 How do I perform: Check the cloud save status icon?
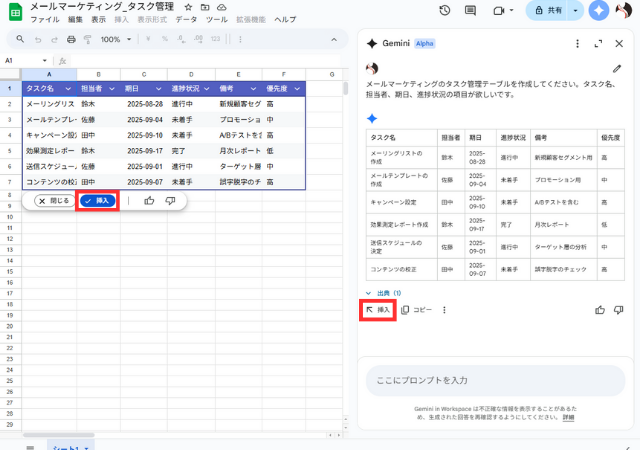coord(221,7)
